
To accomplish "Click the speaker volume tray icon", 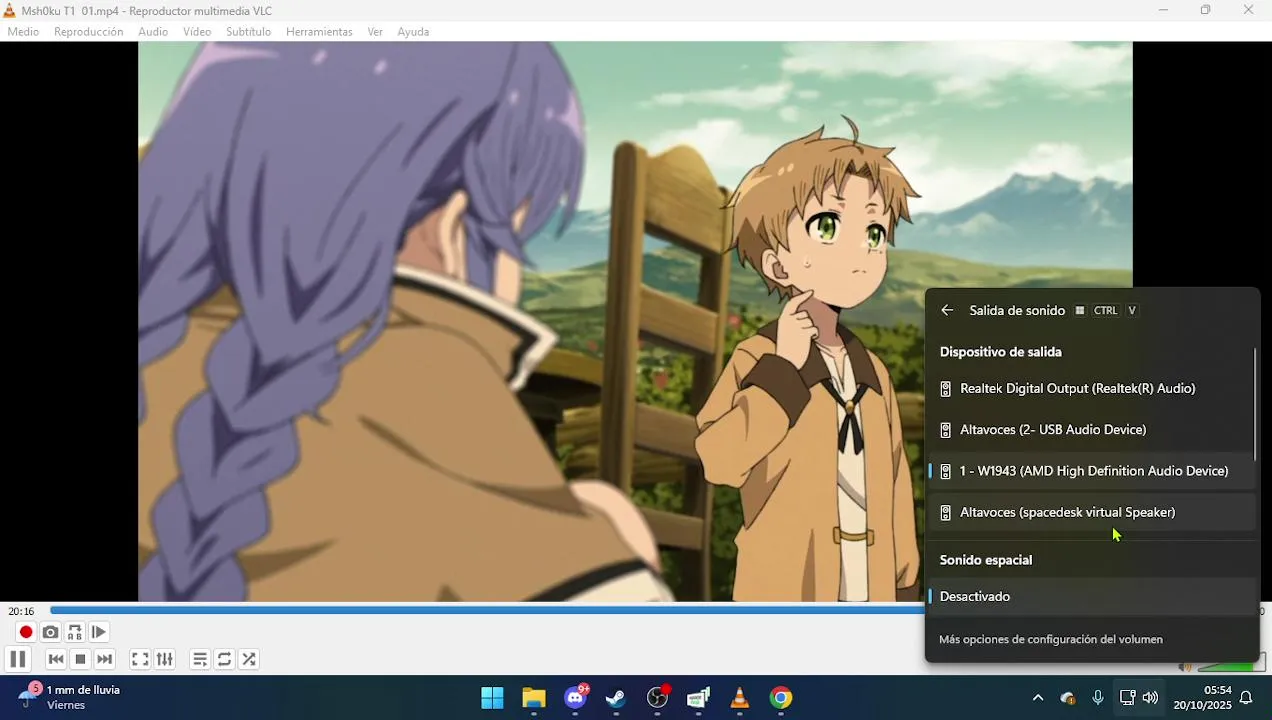I will 1151,698.
